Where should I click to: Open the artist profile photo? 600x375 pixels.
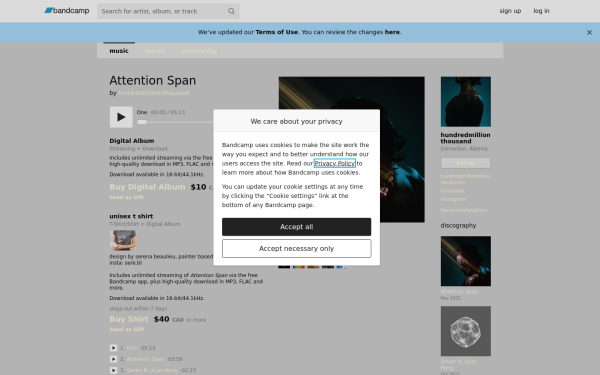466,102
